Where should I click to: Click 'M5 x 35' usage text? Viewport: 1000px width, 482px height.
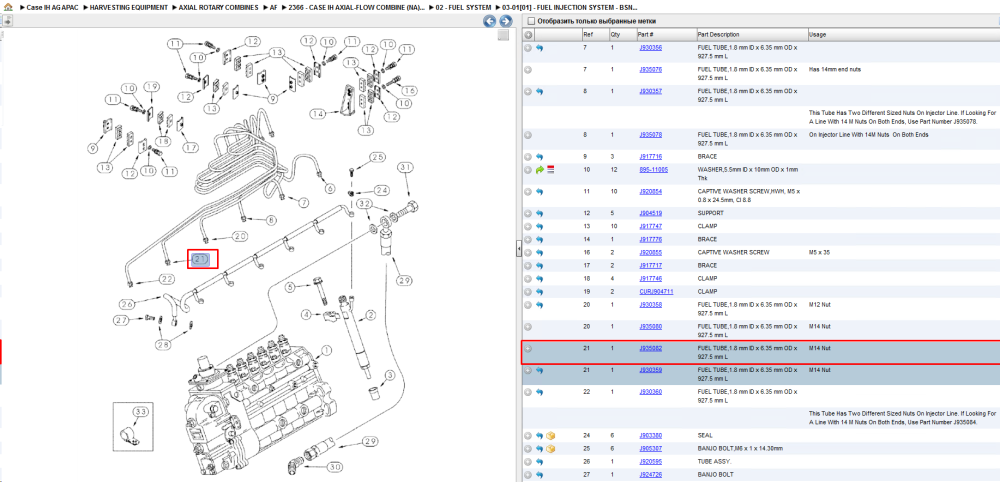[819, 252]
